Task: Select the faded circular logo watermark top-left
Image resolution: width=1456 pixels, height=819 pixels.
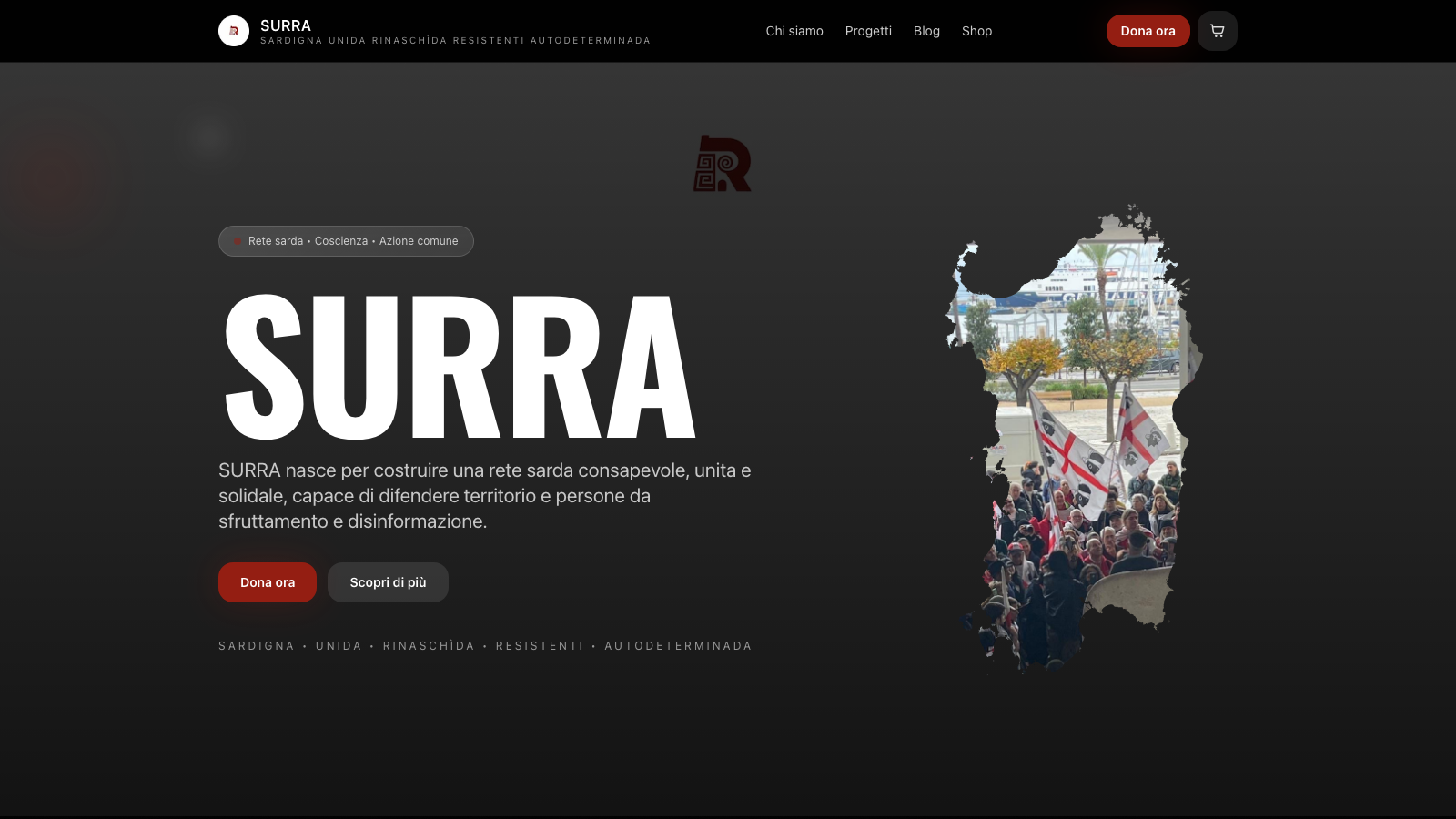Action: pos(208,137)
